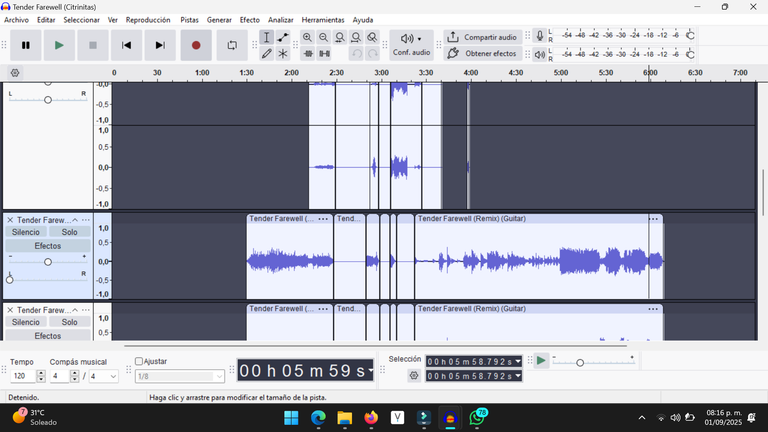Screen dimensions: 768x432
Task: Open the Pistas menu
Action: [x=189, y=20]
